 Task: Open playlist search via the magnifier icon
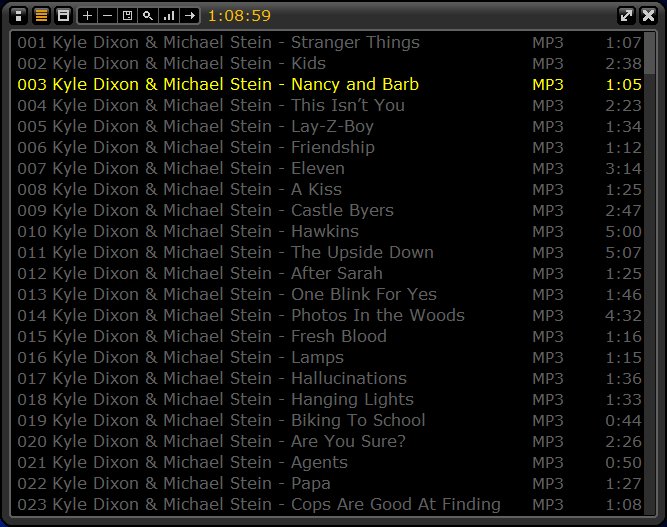coord(148,16)
